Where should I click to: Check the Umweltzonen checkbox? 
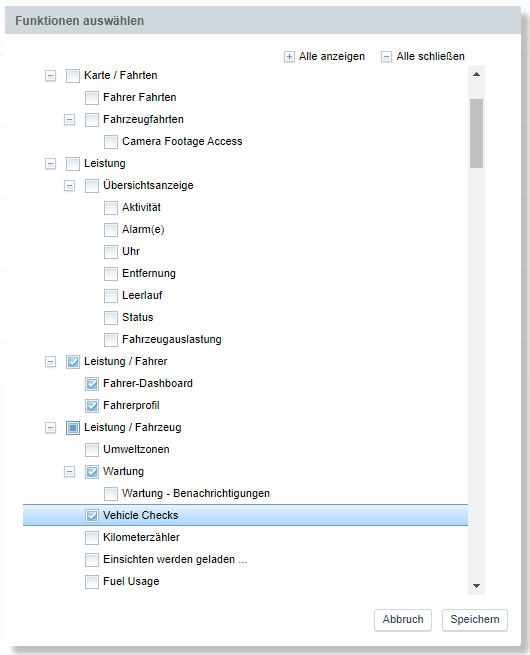pos(92,450)
